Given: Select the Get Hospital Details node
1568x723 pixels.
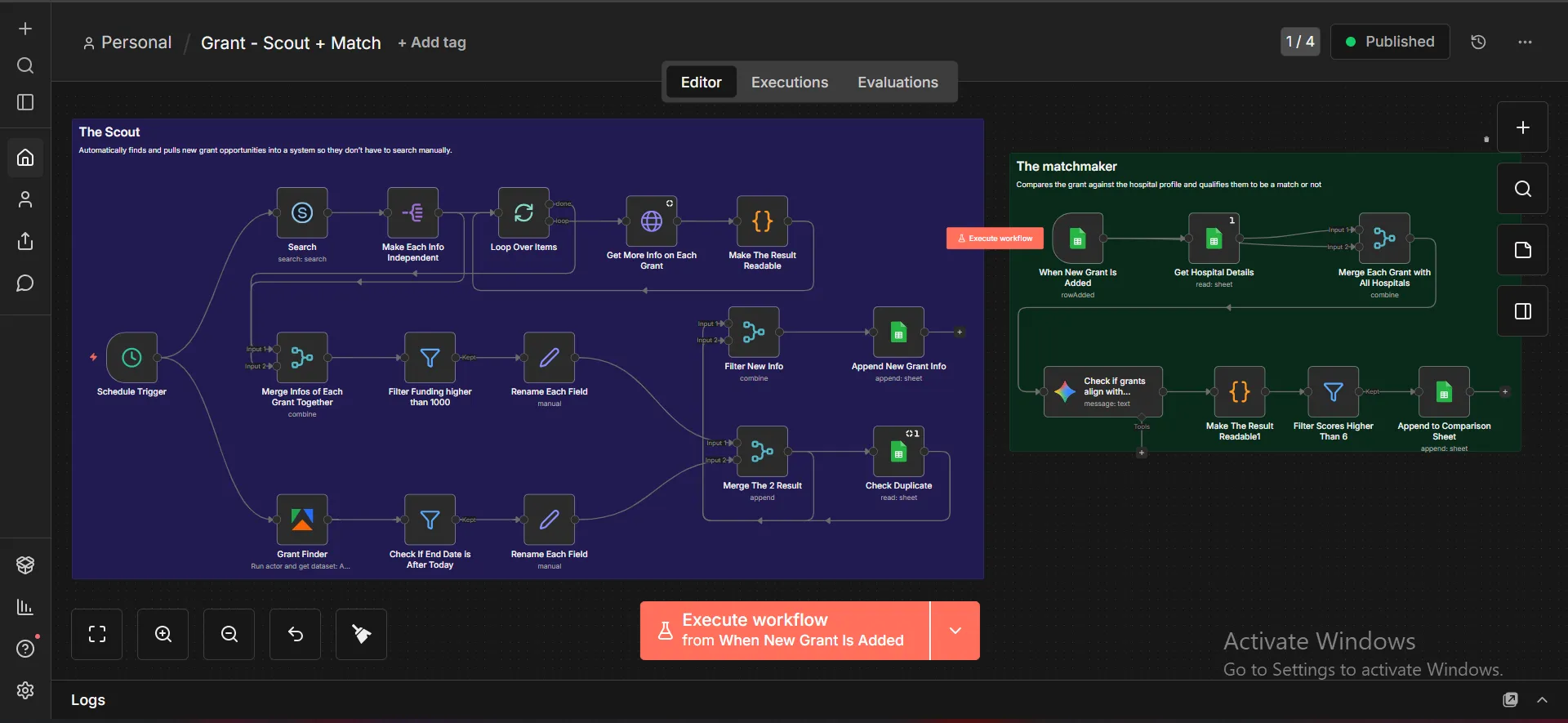Looking at the screenshot, I should 1214,239.
